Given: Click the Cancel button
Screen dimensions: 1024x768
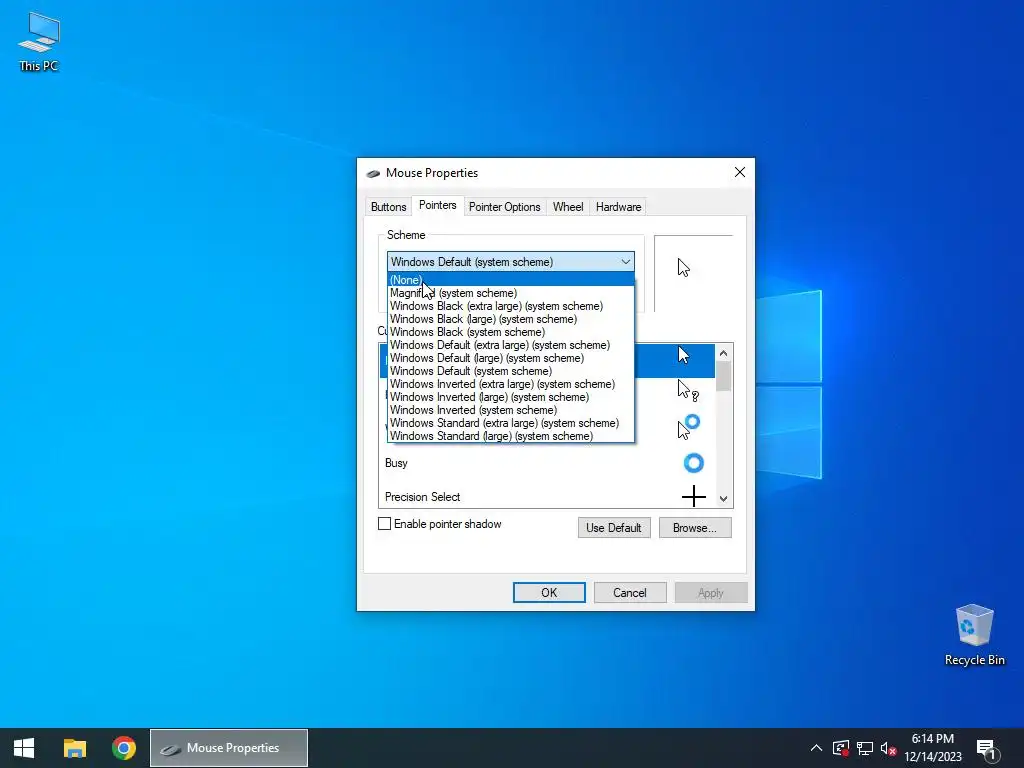Looking at the screenshot, I should click(x=630, y=592).
